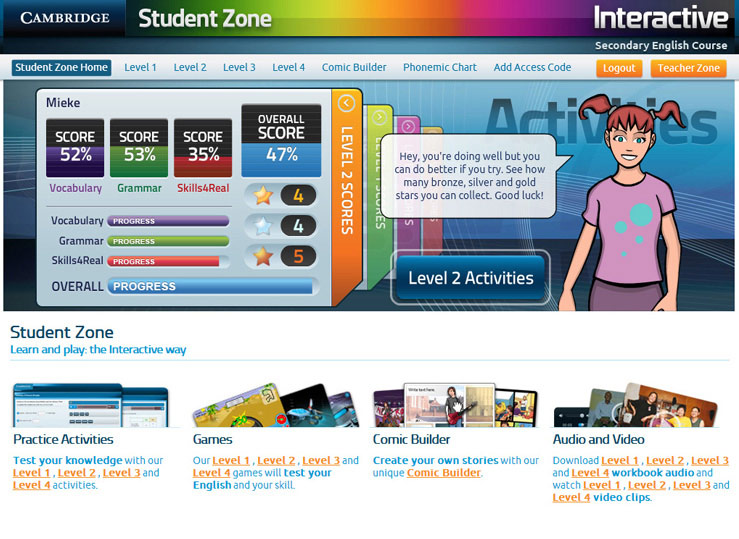This screenshot has height=539, width=739.
Task: Download Level 2 workbook audio link
Action: coord(665,460)
